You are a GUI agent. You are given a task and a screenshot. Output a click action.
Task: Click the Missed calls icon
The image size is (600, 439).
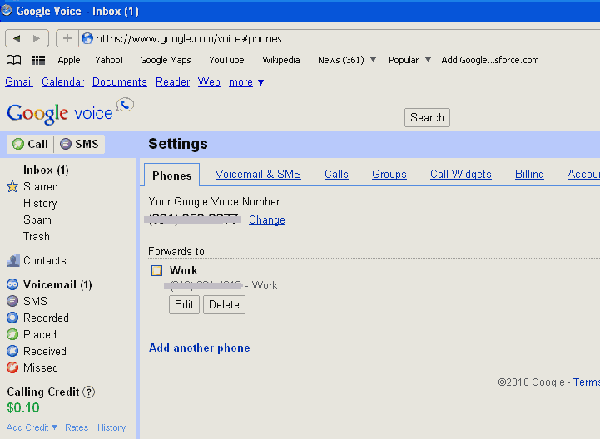point(12,367)
